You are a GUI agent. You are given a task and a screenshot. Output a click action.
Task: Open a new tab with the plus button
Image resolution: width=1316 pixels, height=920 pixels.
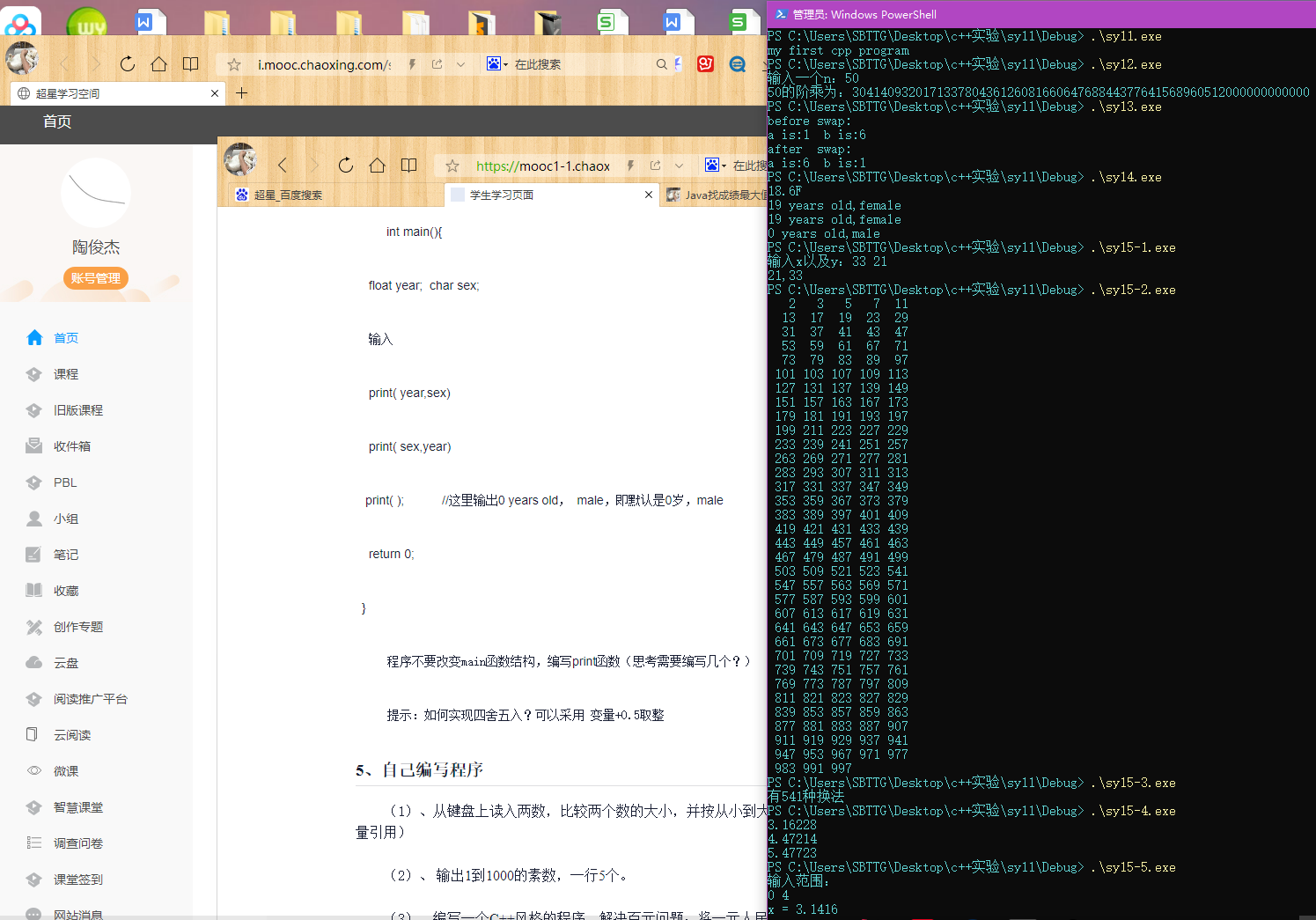coord(241,92)
